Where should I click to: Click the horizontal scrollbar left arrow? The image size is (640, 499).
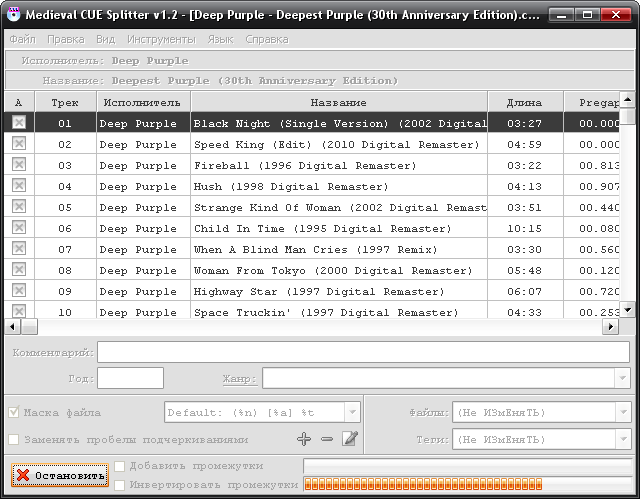click(12, 327)
